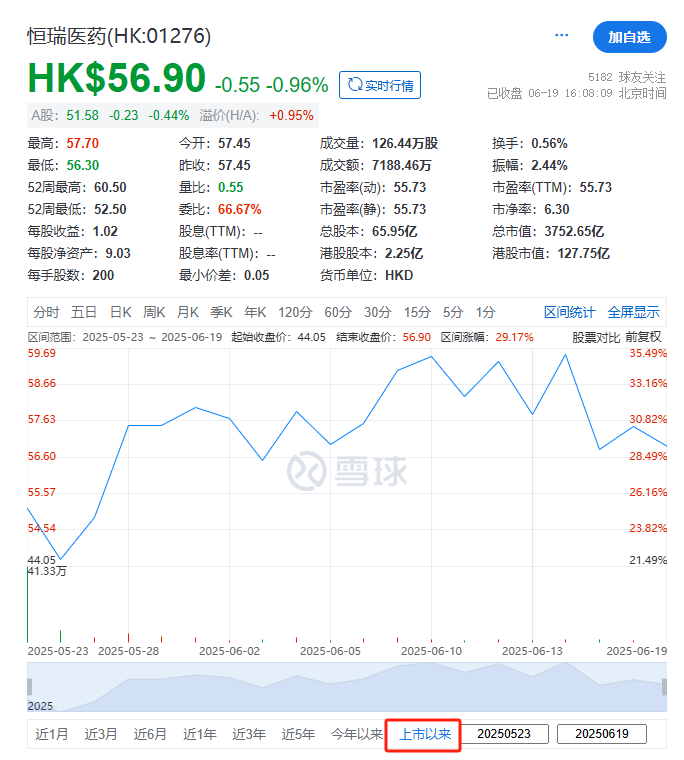Viewport: 684px width, 760px height.
Task: Click the 最高 value 57.70
Action: click(82, 143)
